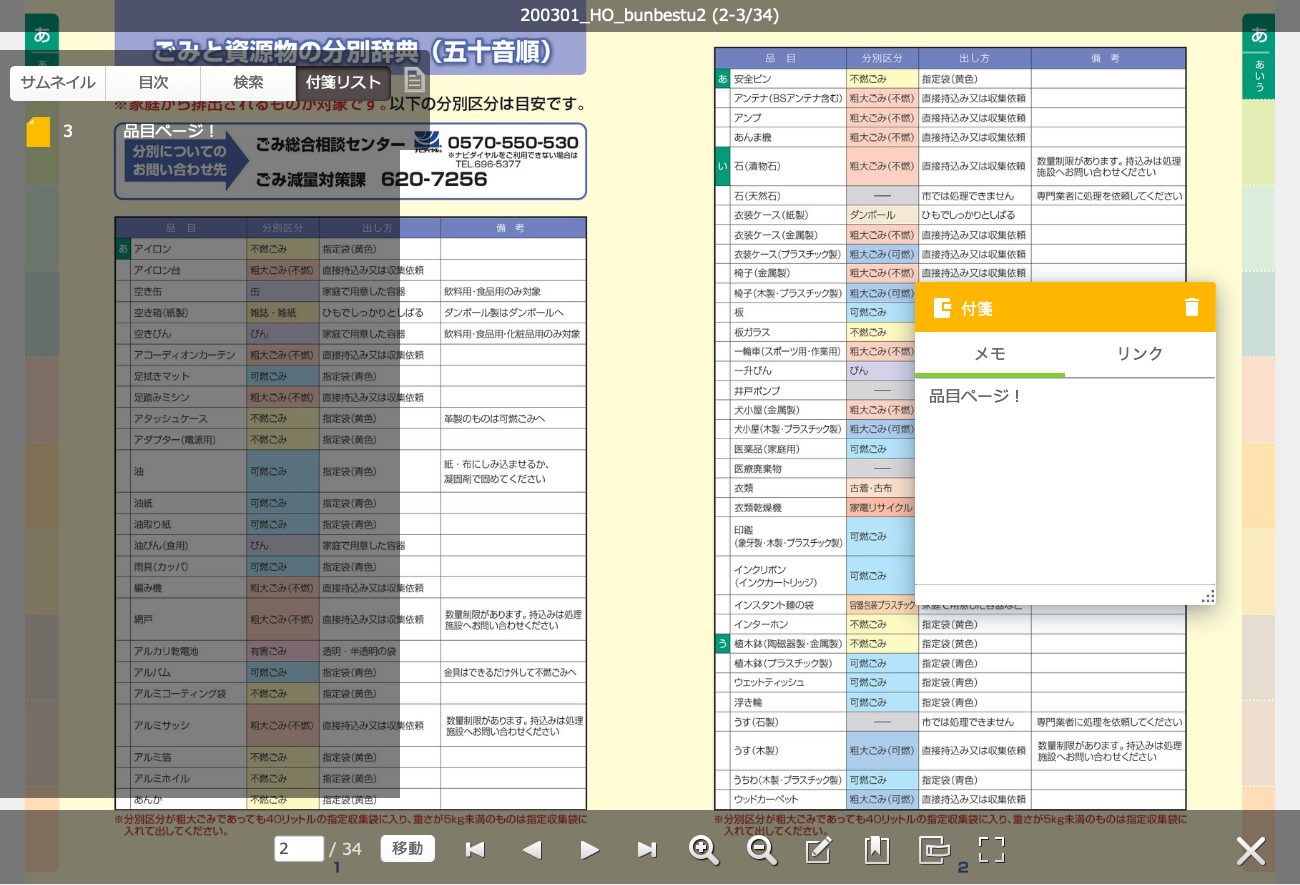Delete the sticky note with trash icon
1300x885 pixels.
[x=1191, y=307]
